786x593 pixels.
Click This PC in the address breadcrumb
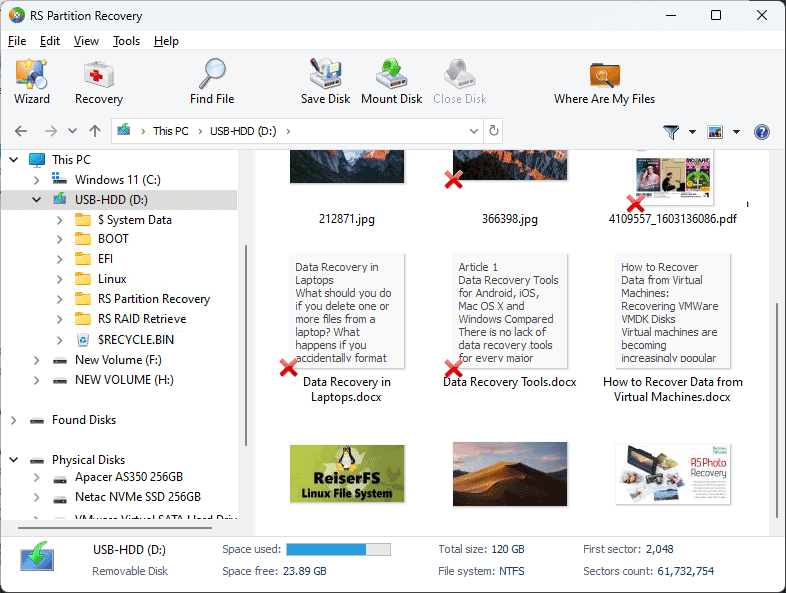pyautogui.click(x=170, y=131)
